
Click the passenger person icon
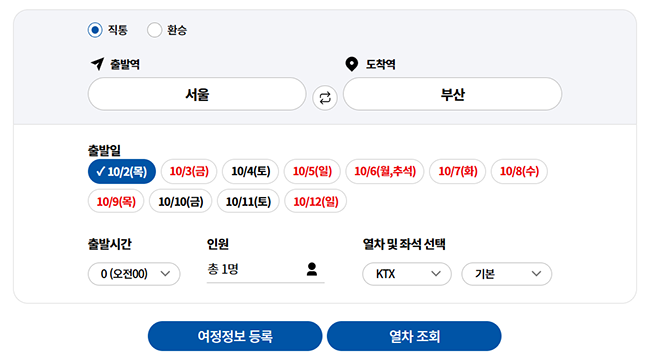312,269
